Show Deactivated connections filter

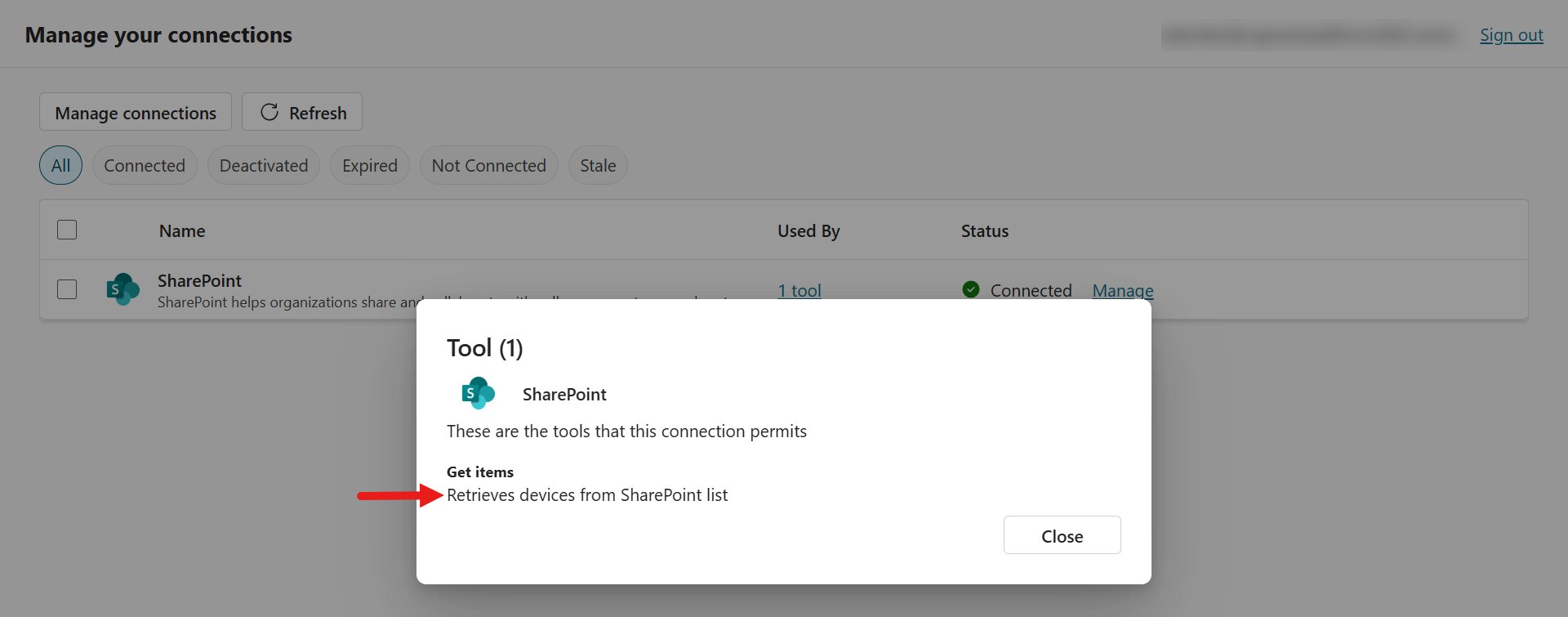click(x=264, y=165)
